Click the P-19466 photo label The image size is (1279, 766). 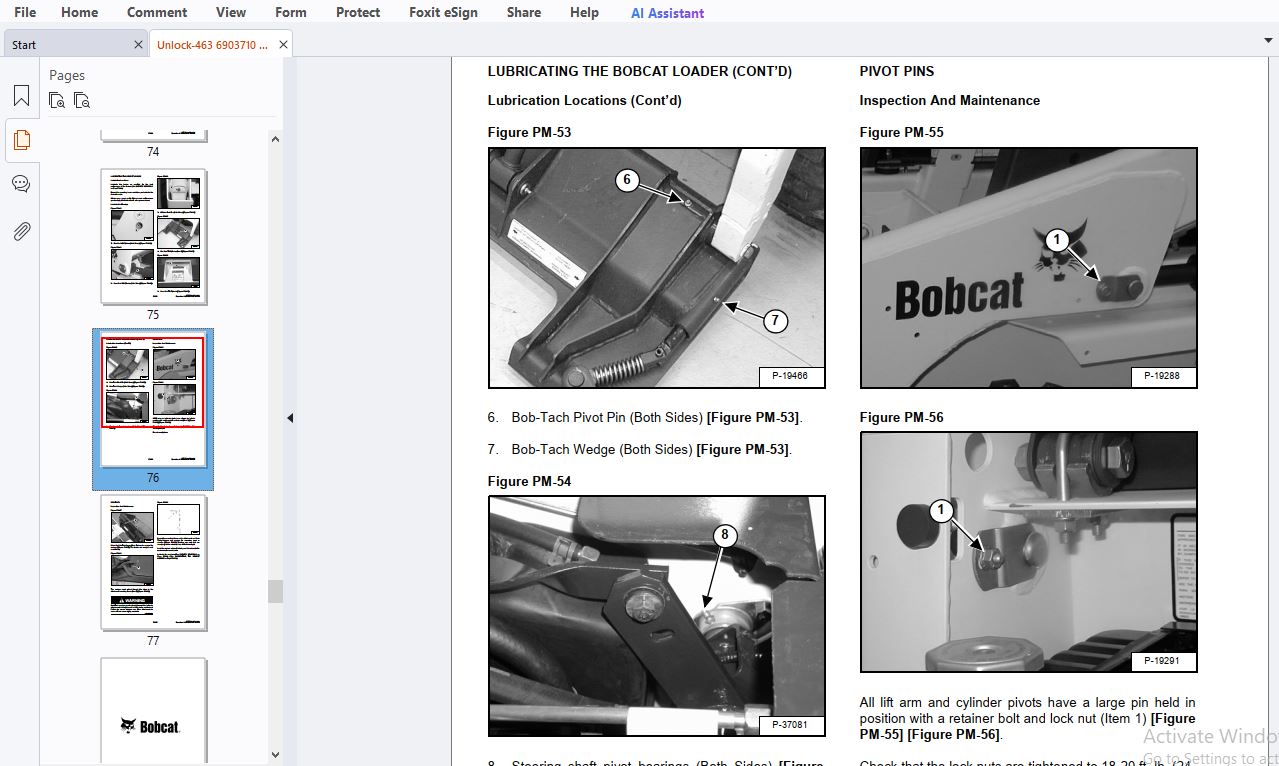[790, 376]
